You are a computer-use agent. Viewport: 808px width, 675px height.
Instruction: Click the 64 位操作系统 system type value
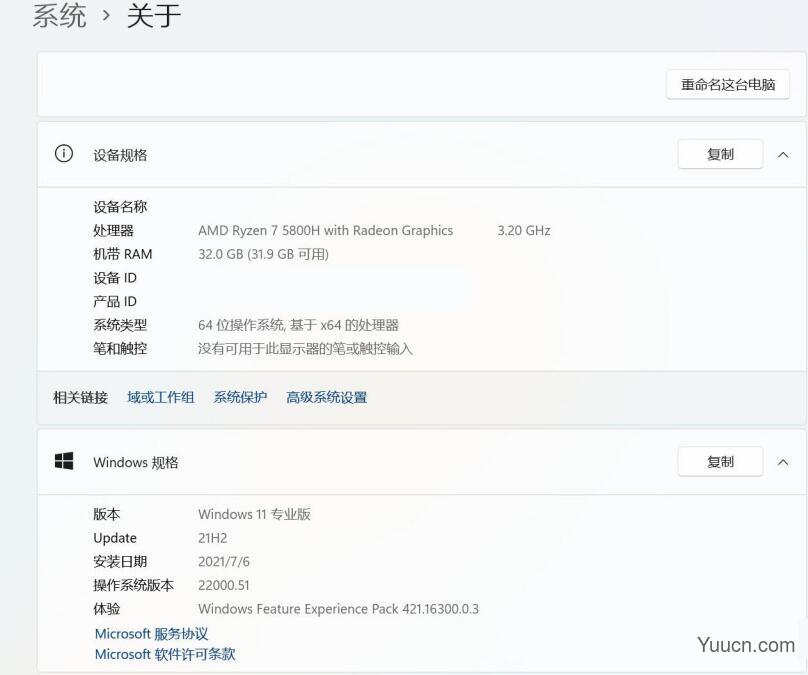click(x=298, y=325)
